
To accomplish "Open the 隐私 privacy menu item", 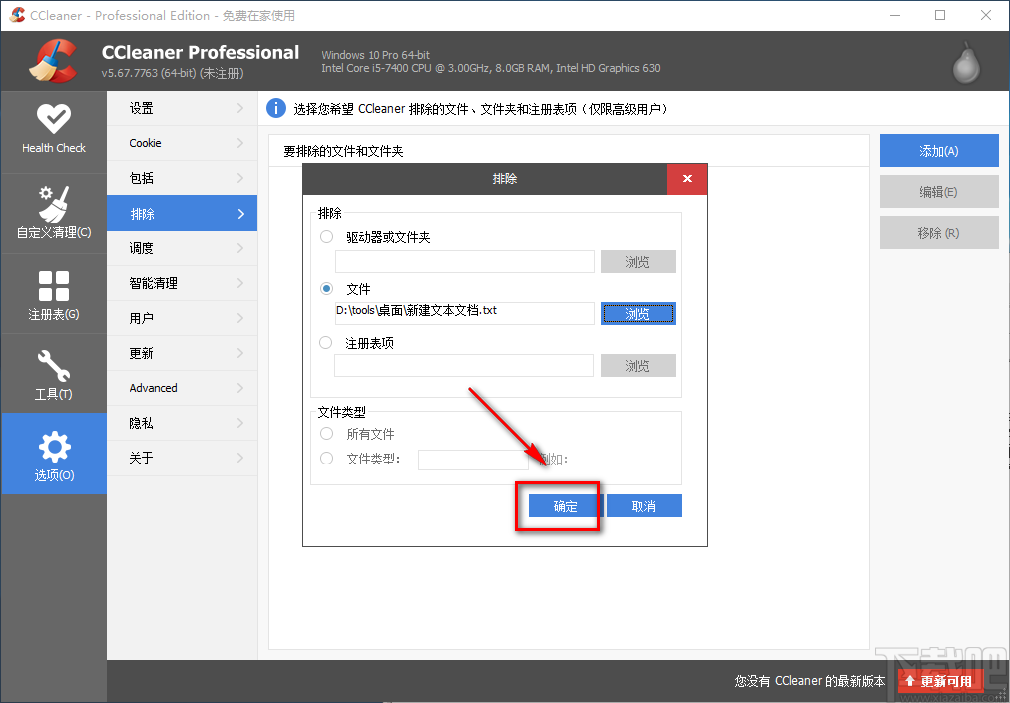I will pyautogui.click(x=182, y=423).
